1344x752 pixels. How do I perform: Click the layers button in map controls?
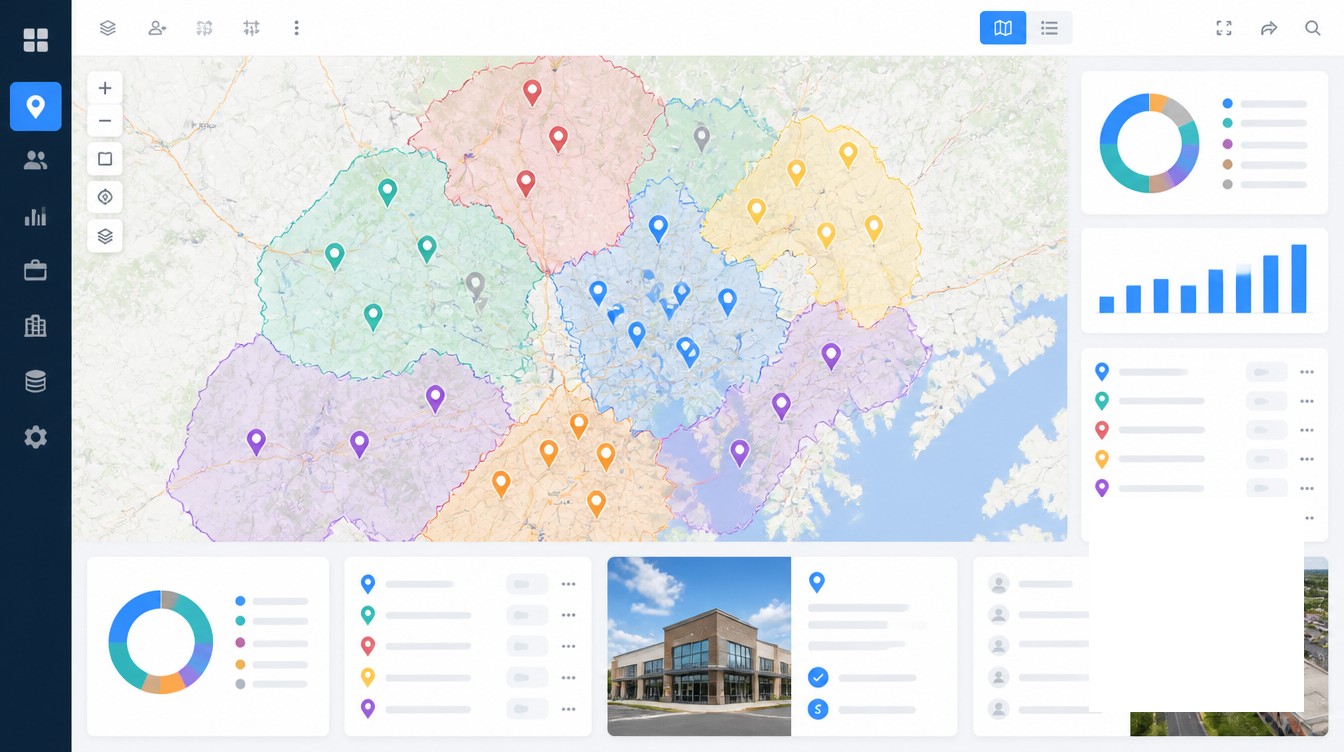(105, 236)
